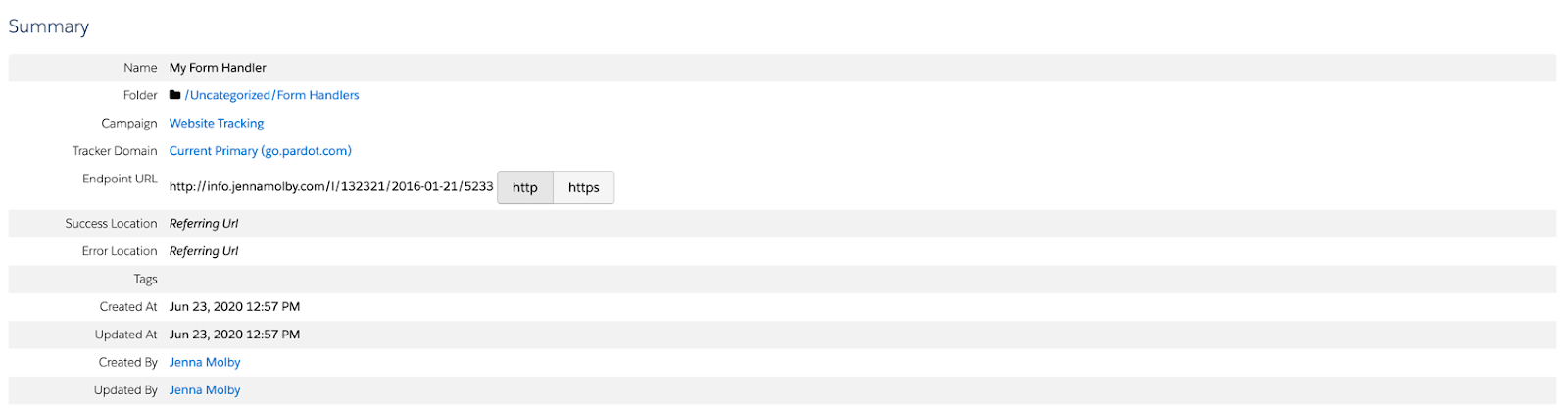Select the Error Location Referring Url value
The image size is (1568, 412).
point(204,251)
